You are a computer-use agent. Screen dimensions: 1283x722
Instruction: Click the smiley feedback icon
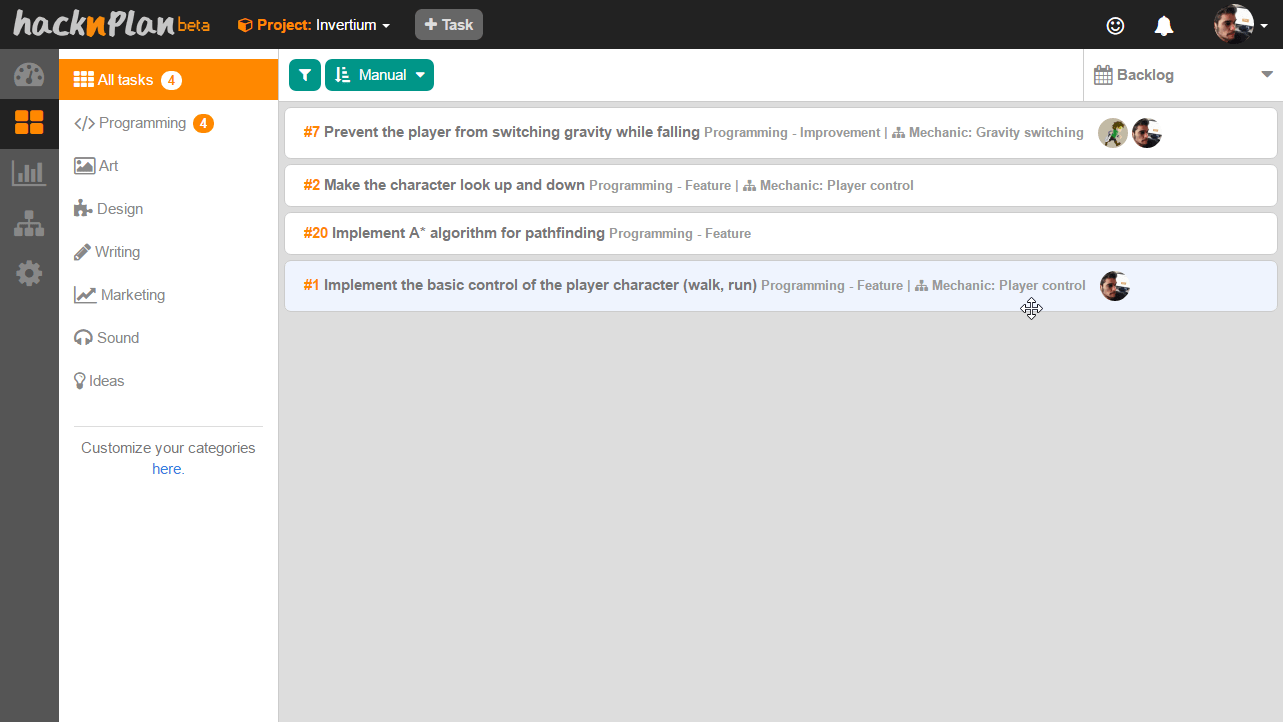click(x=1115, y=25)
